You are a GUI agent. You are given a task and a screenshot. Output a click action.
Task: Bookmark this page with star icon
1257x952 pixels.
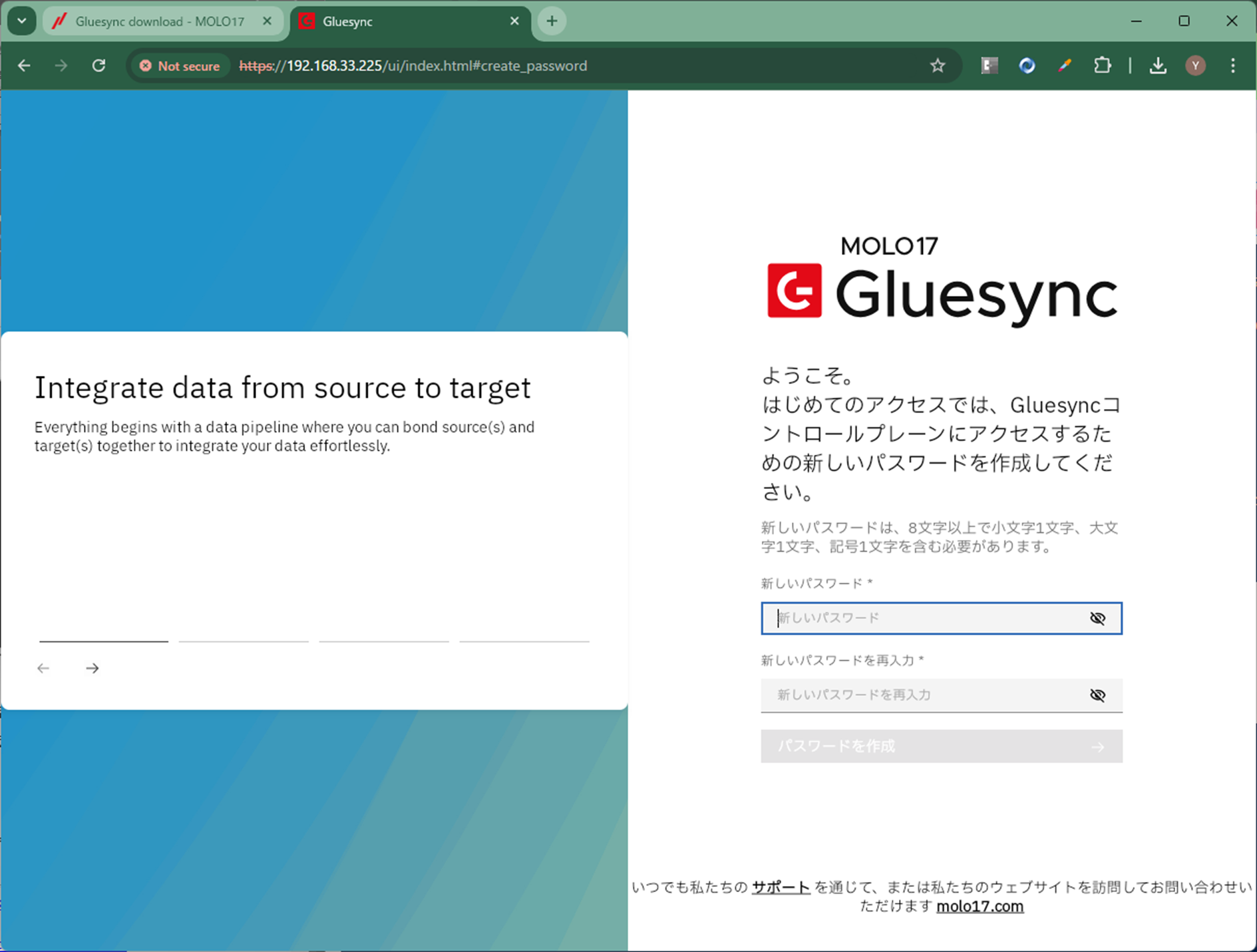pyautogui.click(x=938, y=66)
